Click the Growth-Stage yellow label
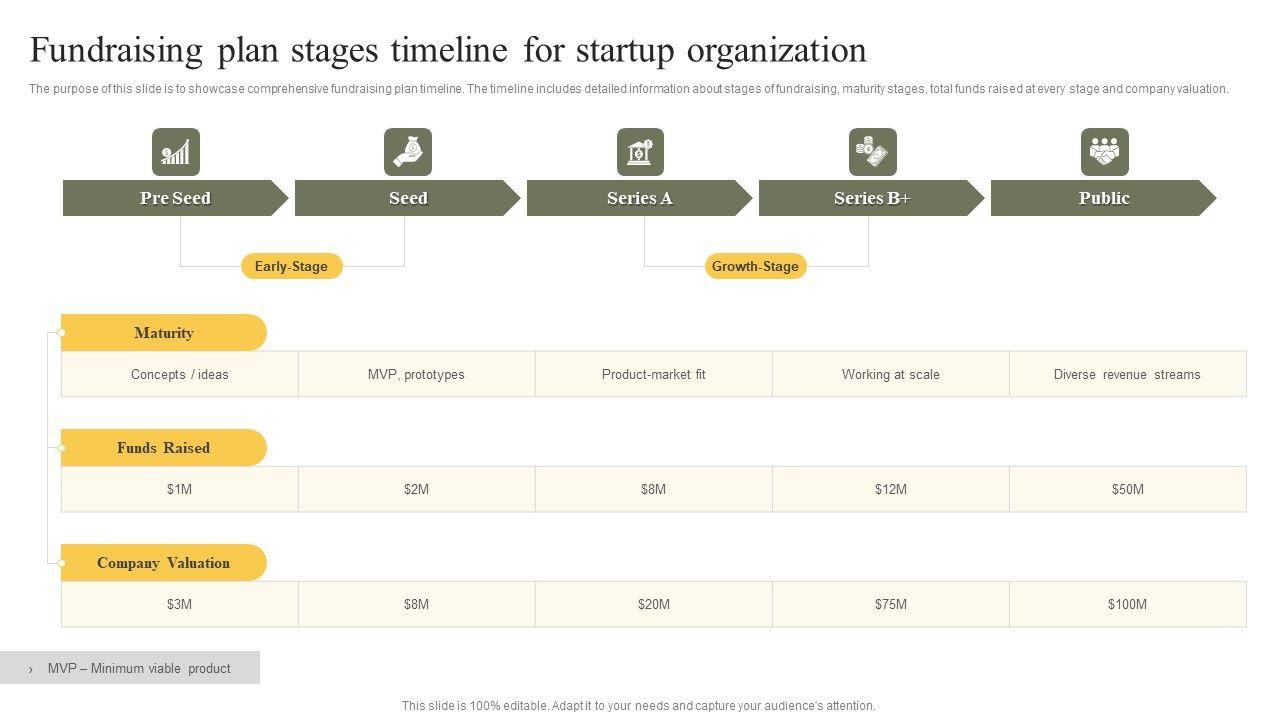Screen dimensions: 1280x720 click(755, 266)
